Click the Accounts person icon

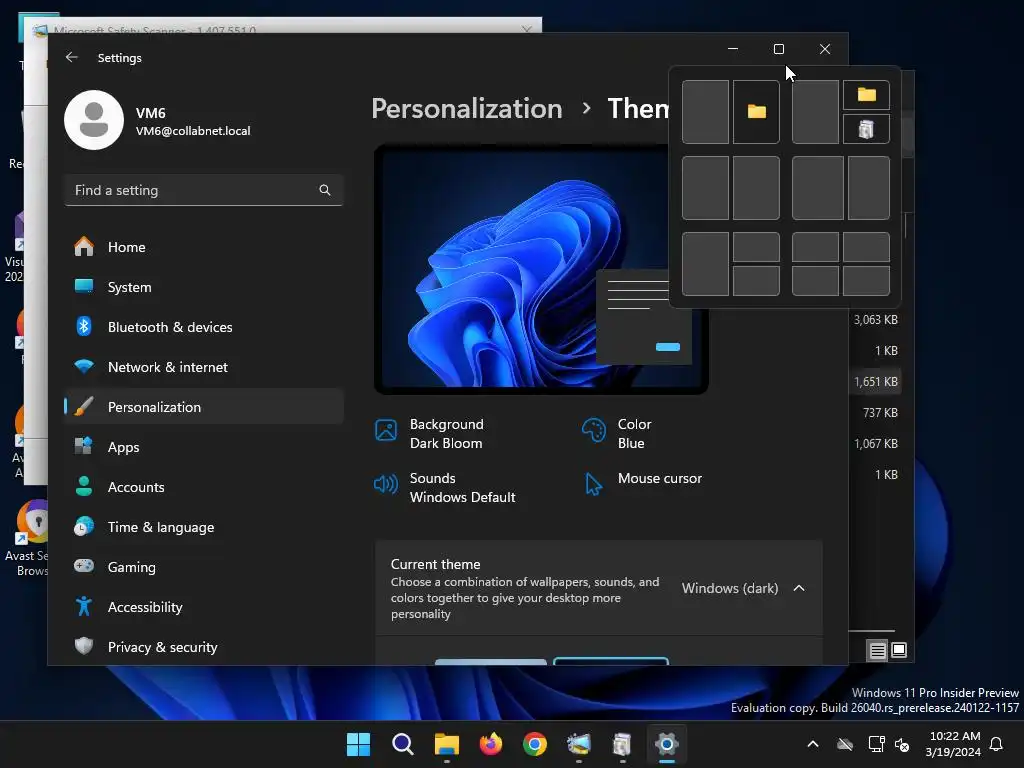tap(84, 487)
